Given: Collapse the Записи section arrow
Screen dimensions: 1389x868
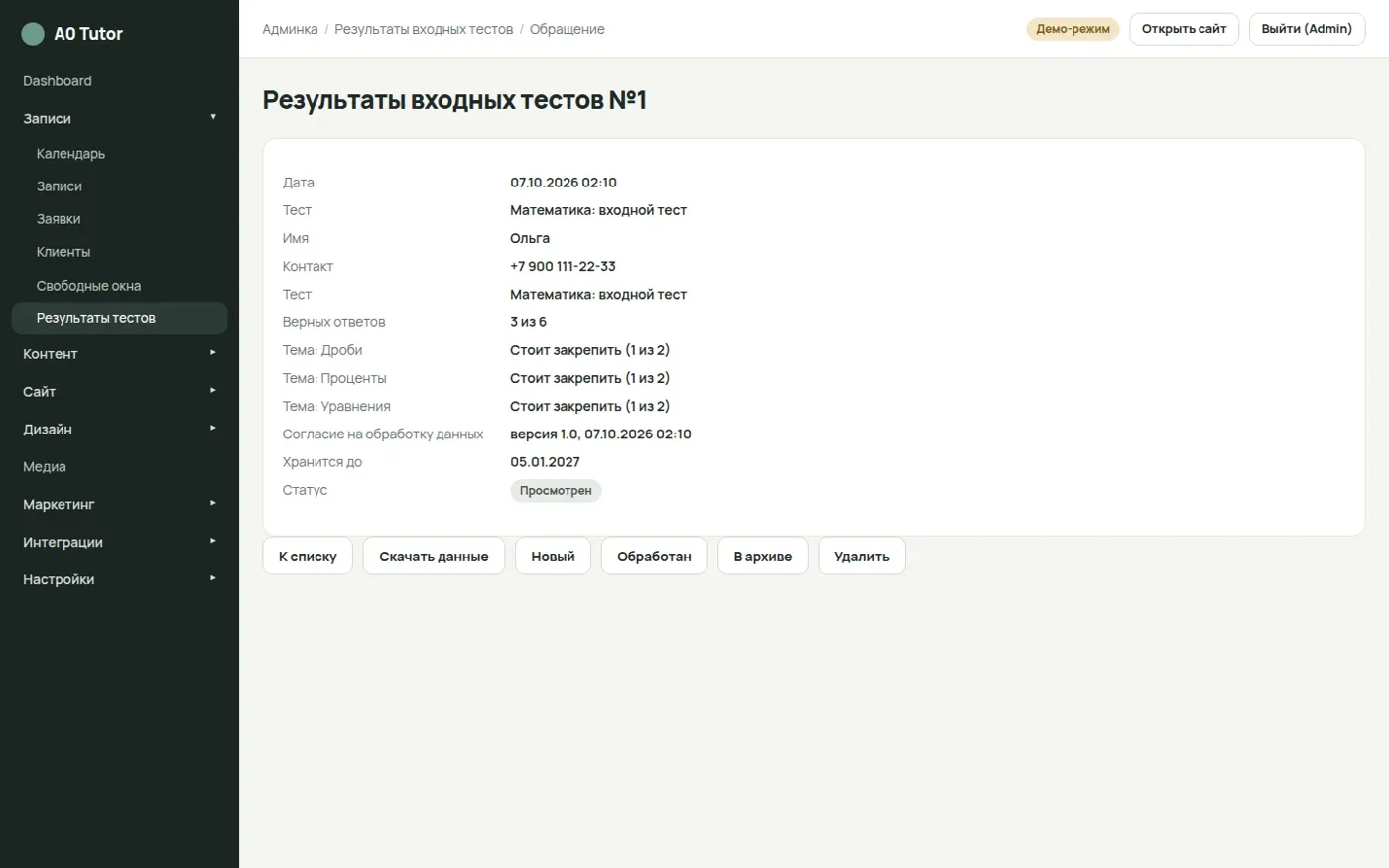Looking at the screenshot, I should (x=213, y=117).
